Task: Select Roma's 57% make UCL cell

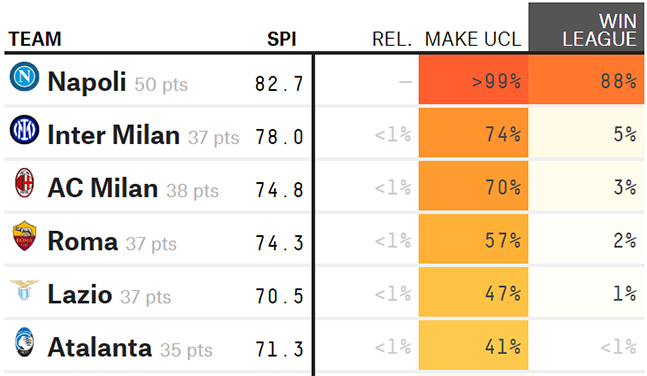Action: click(473, 239)
